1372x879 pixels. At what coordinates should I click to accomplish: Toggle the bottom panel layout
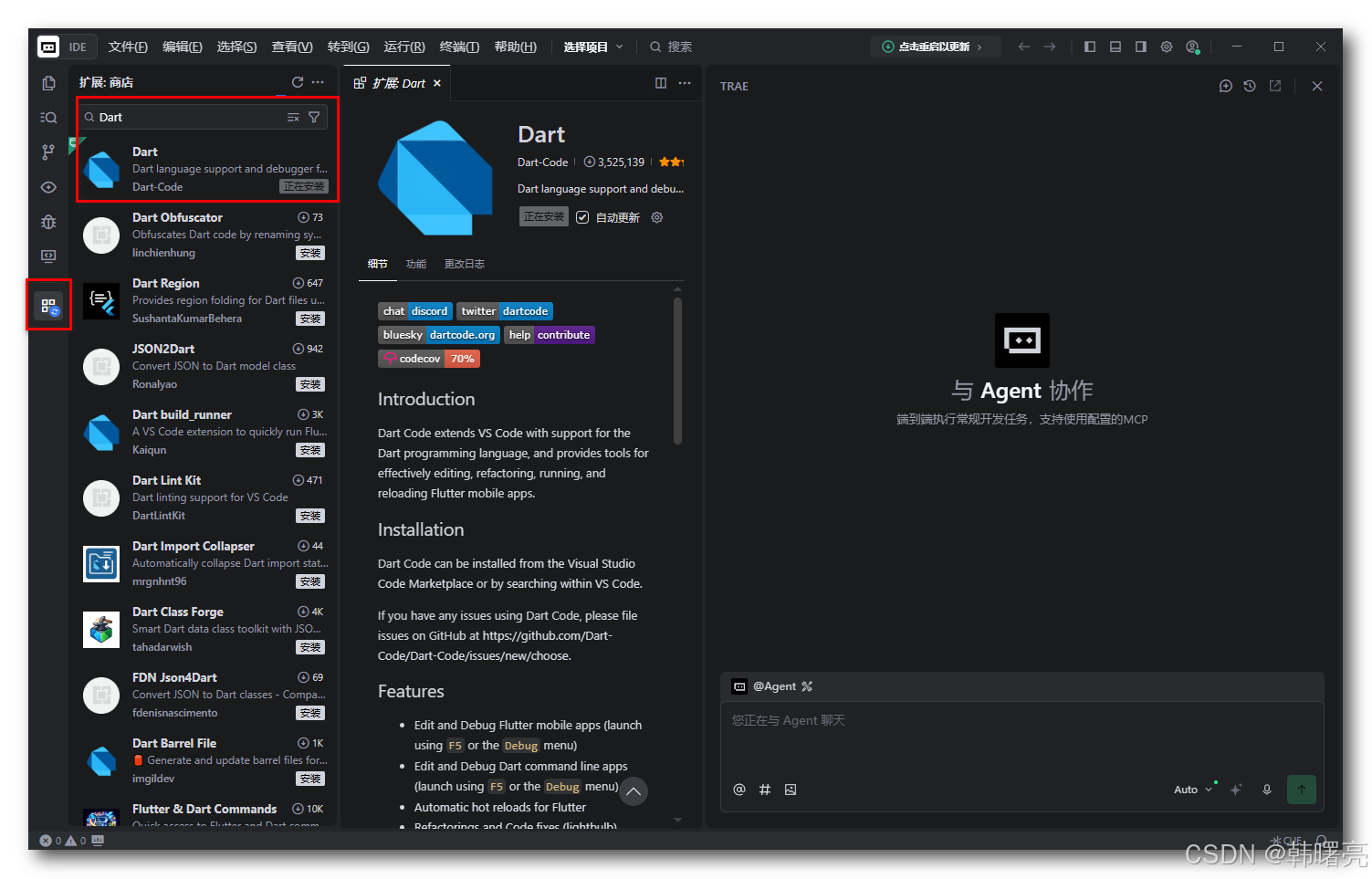coord(1115,47)
